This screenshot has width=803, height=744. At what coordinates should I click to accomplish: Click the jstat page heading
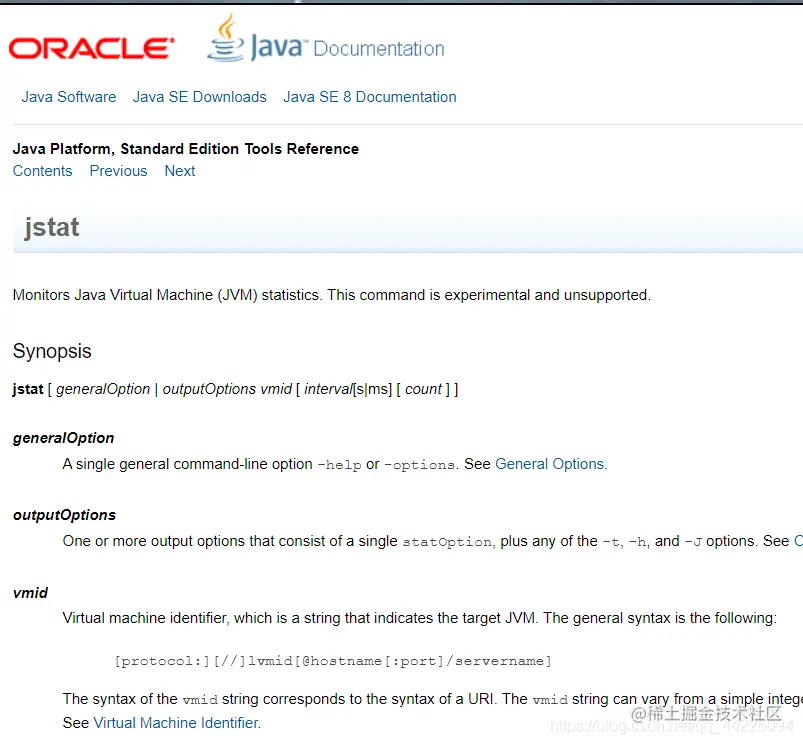52,227
